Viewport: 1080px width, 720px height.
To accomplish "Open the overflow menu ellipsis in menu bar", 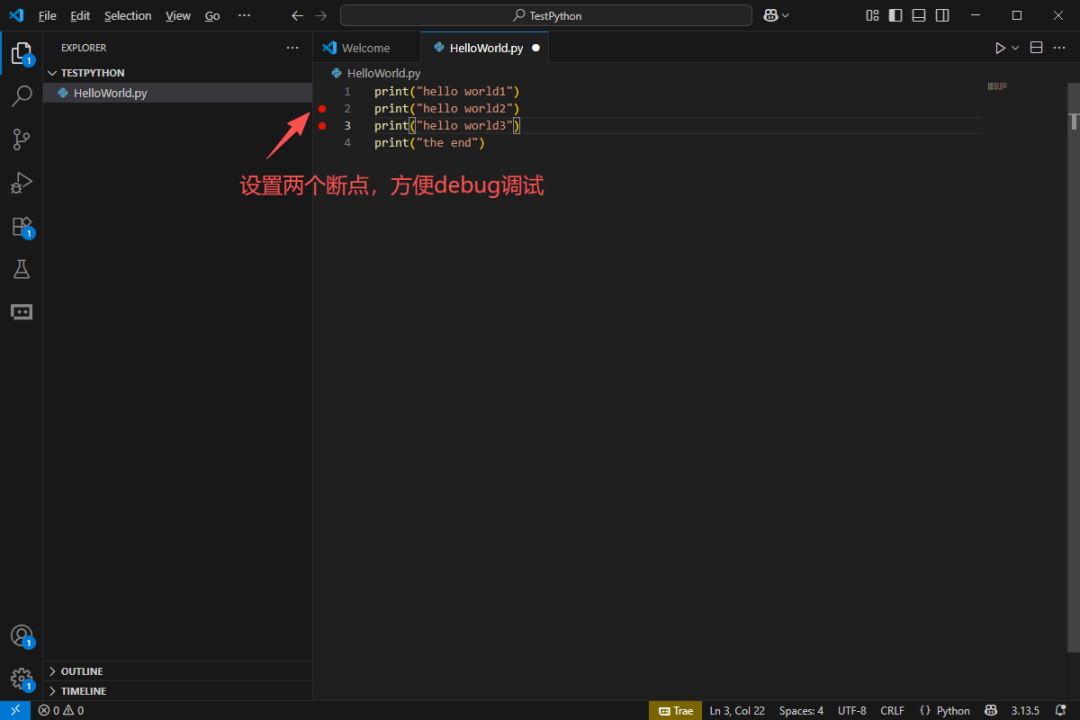I will 245,15.
